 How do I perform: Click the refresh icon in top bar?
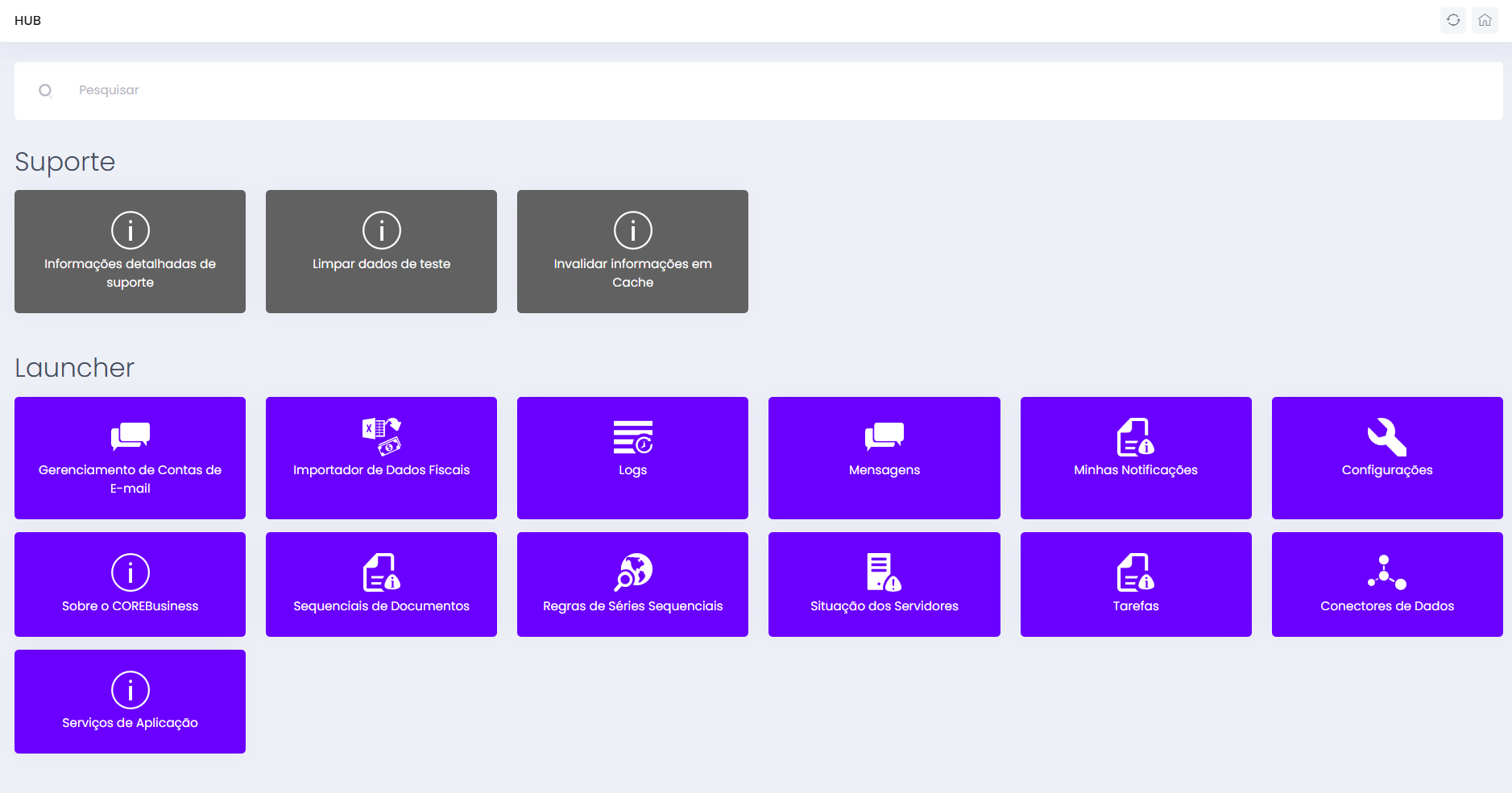(x=1453, y=20)
